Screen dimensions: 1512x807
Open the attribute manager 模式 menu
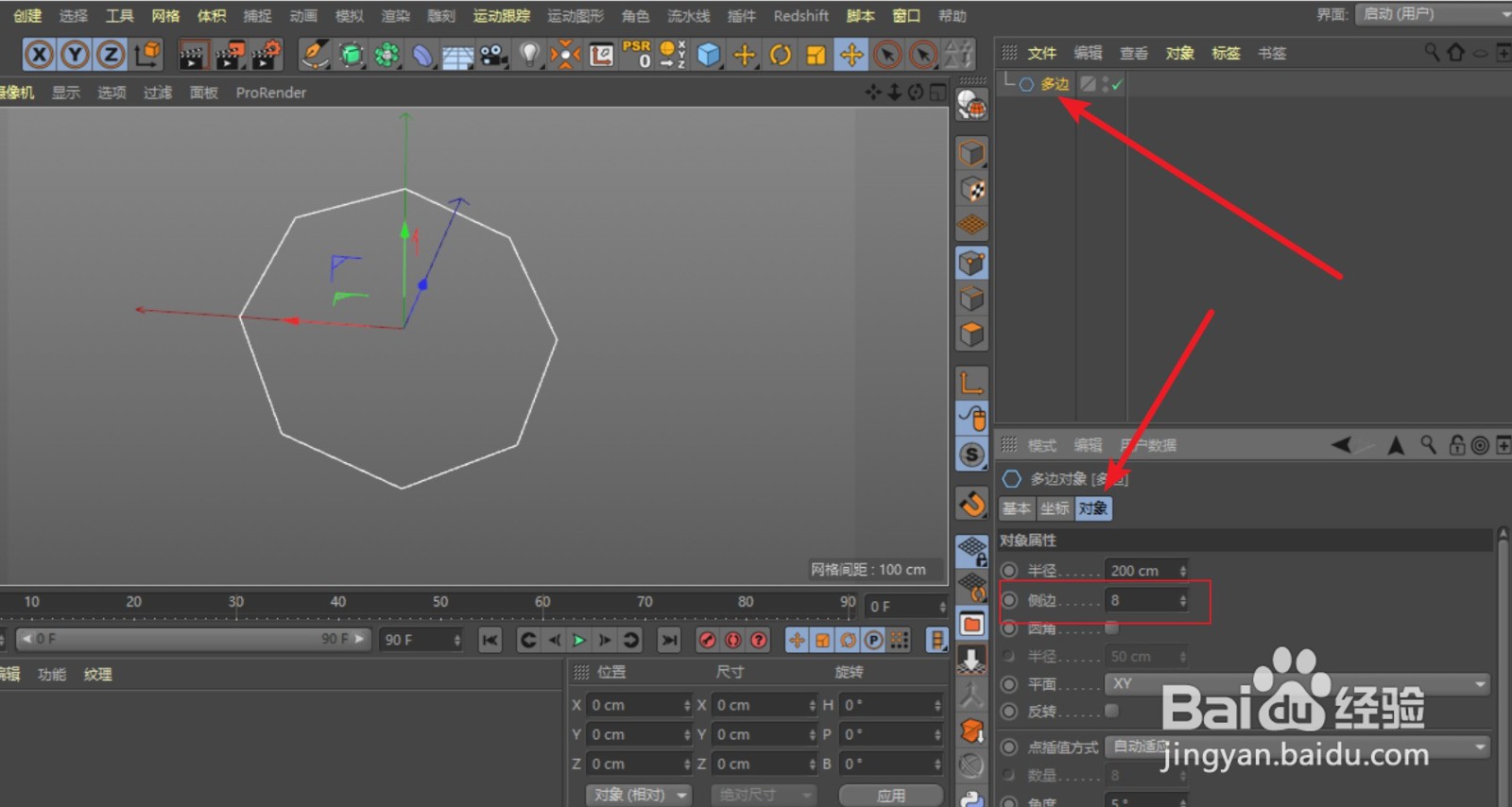(1042, 445)
